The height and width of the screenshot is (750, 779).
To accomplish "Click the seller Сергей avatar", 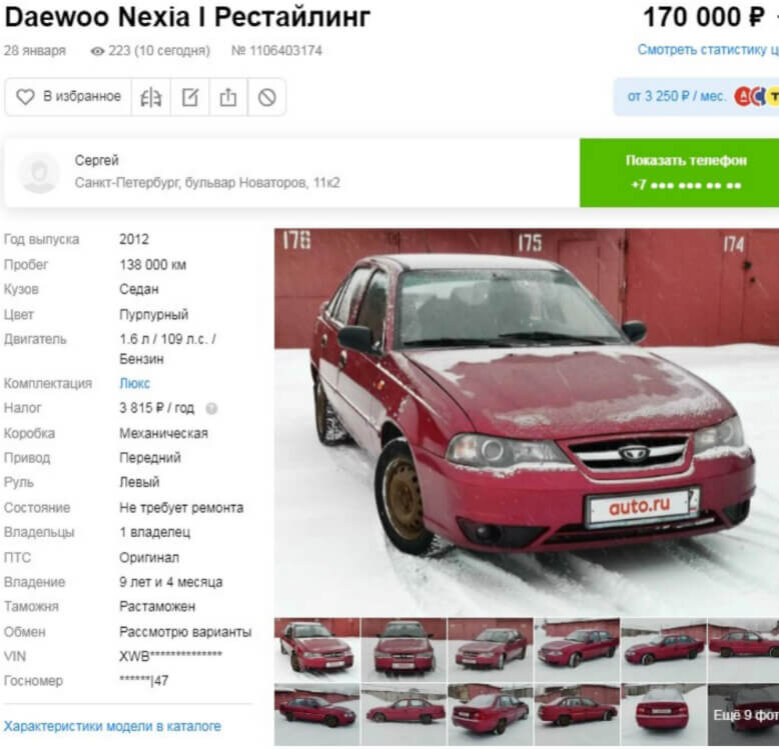I will coord(38,172).
